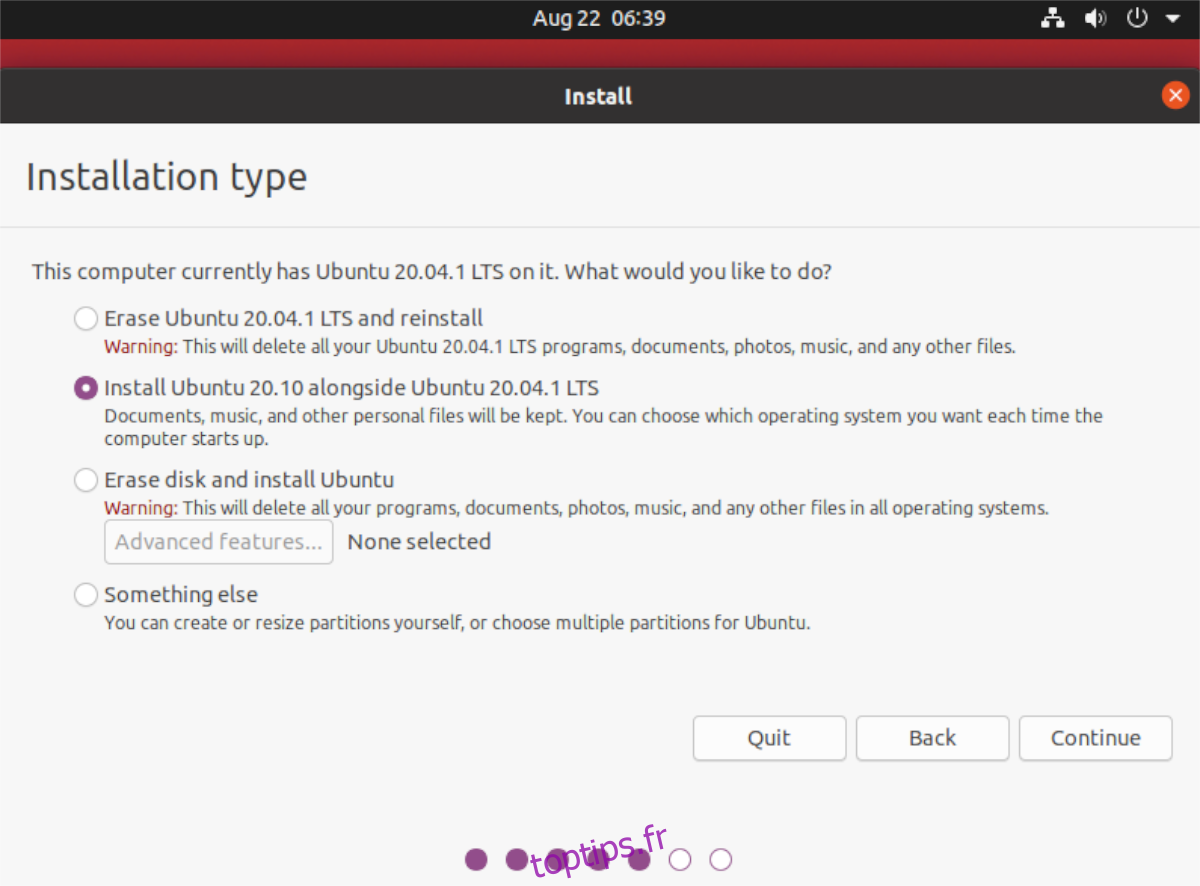Click the Install window title text
The width and height of the screenshot is (1200, 886).
(598, 96)
